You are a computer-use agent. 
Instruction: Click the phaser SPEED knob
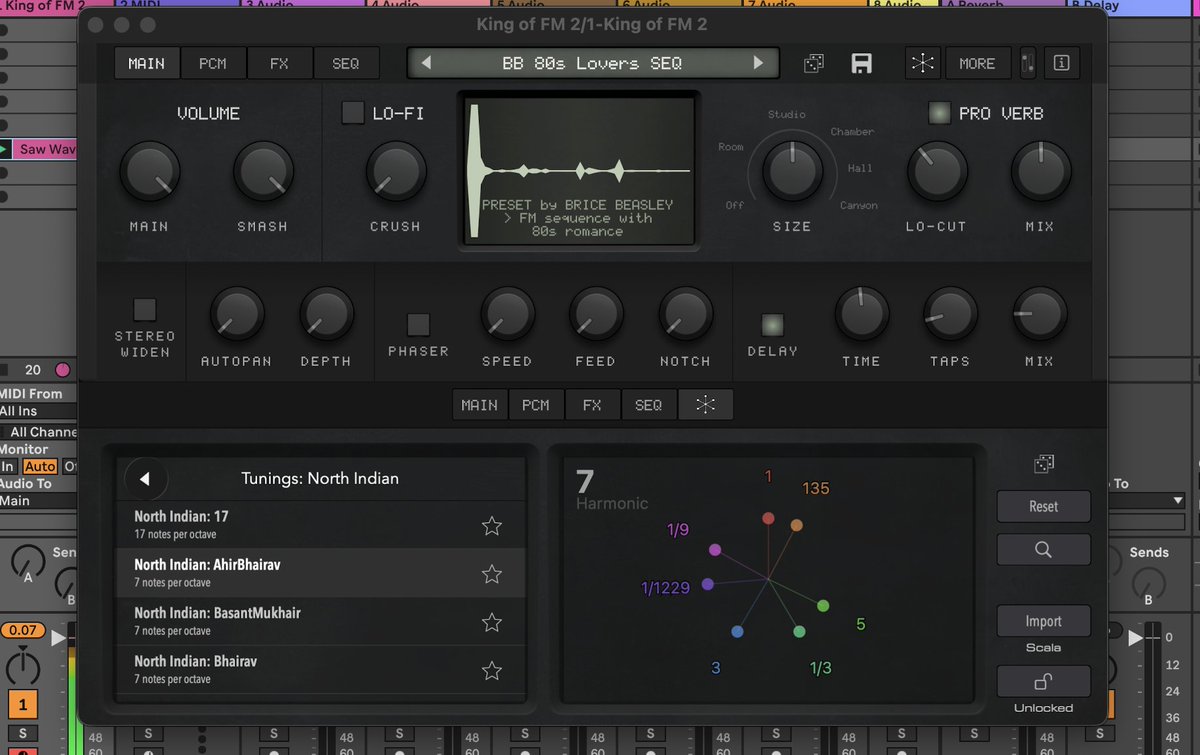coord(507,314)
